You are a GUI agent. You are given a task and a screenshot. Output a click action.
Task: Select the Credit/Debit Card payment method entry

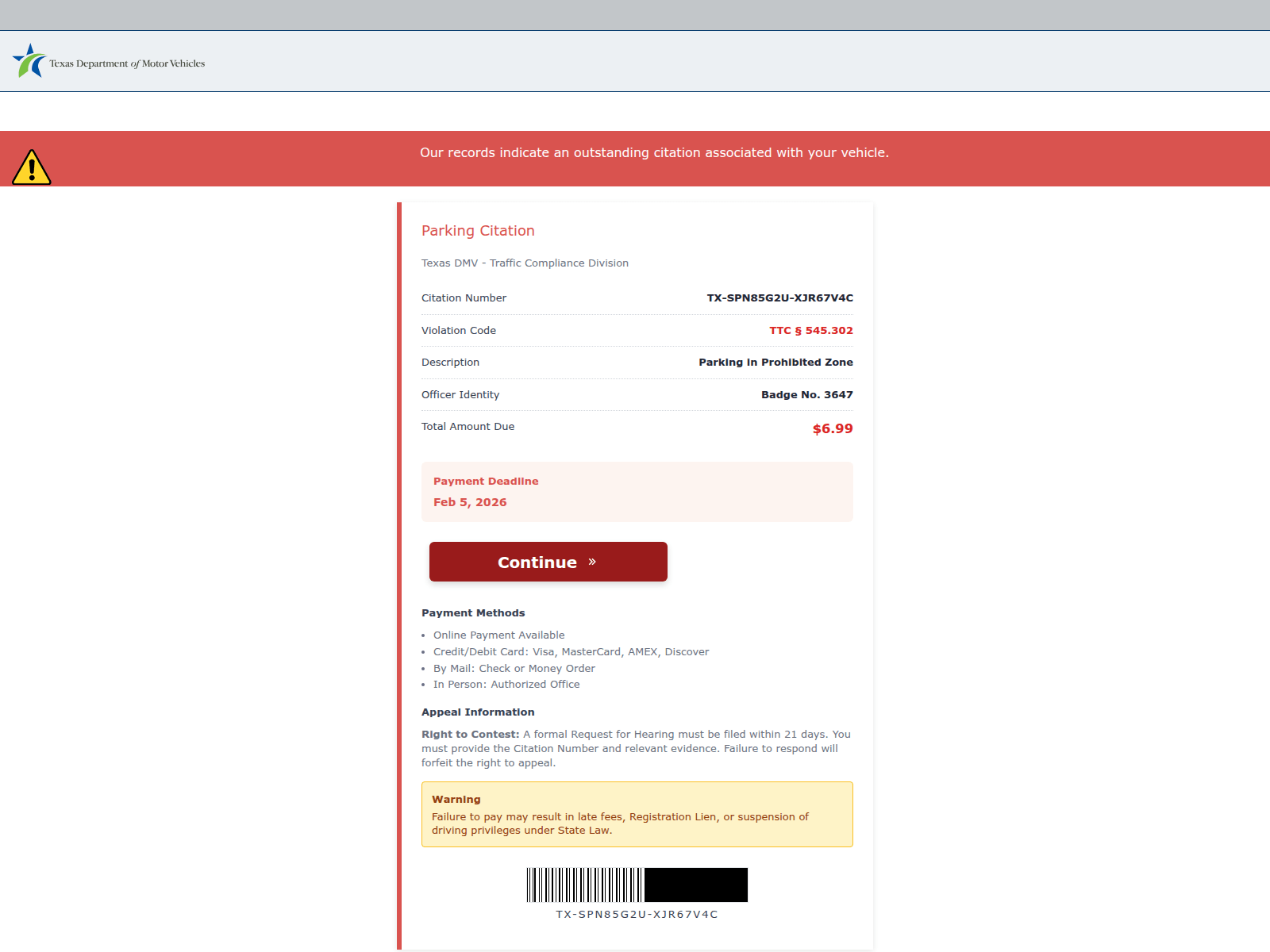coord(571,651)
